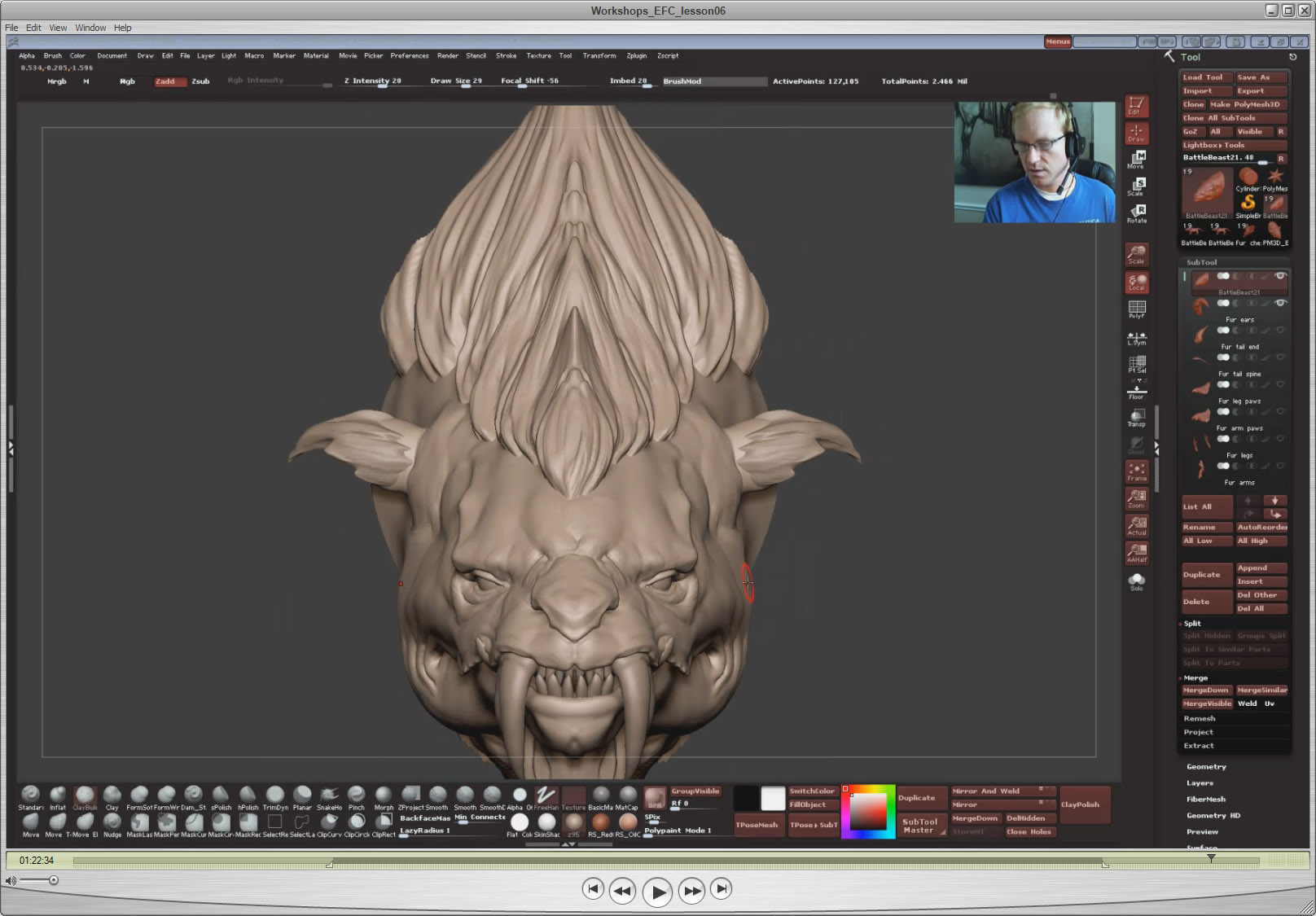The width and height of the screenshot is (1316, 916).
Task: Toggle PolyF polyframe display
Action: pos(1137,309)
